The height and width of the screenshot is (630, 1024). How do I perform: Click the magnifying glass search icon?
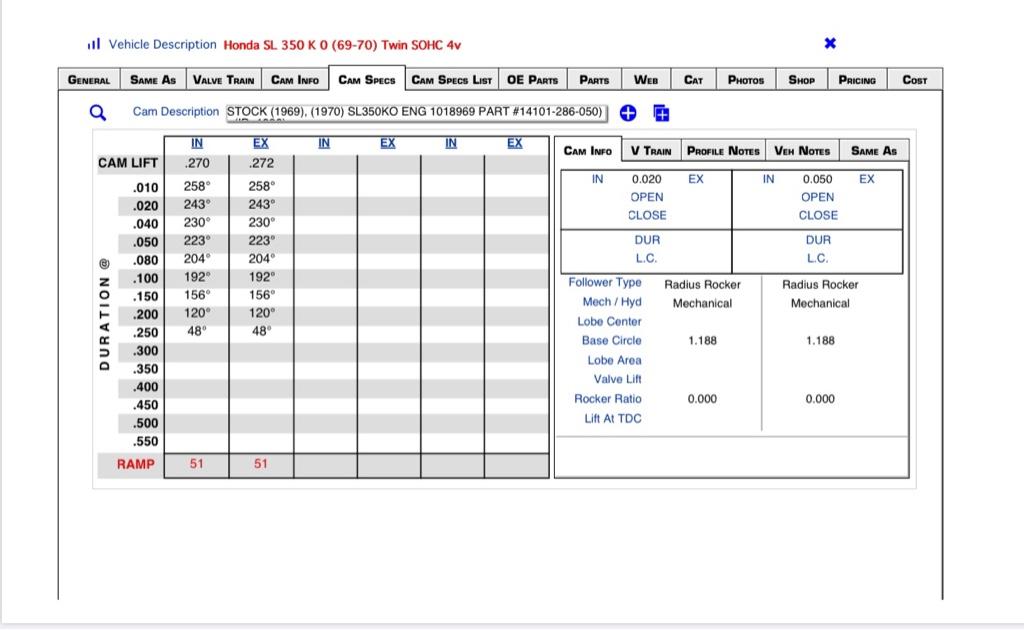click(97, 113)
